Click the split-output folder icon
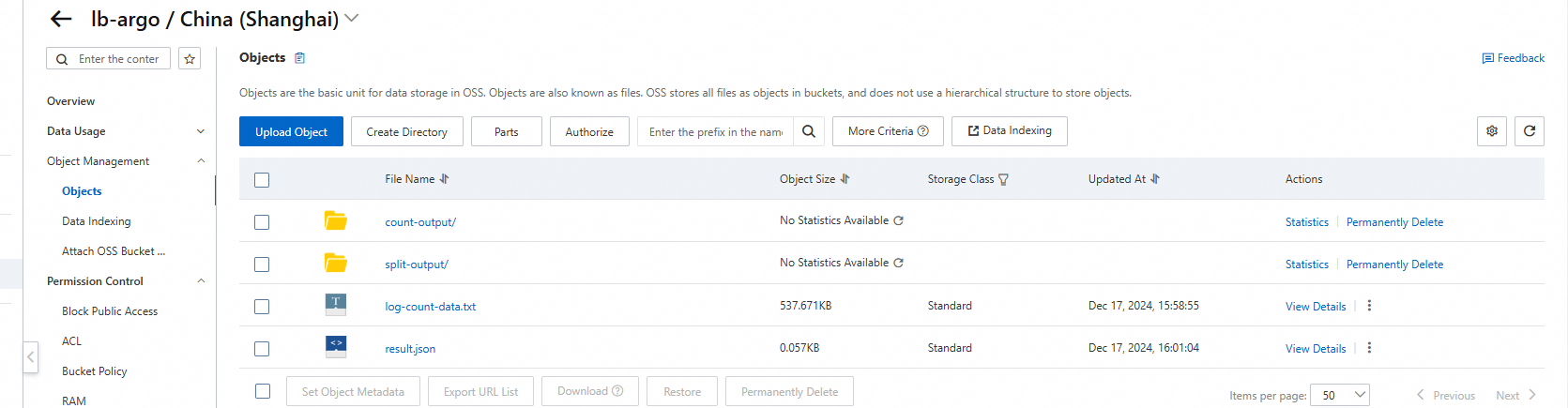Viewport: 1568px width, 408px height. (x=336, y=264)
